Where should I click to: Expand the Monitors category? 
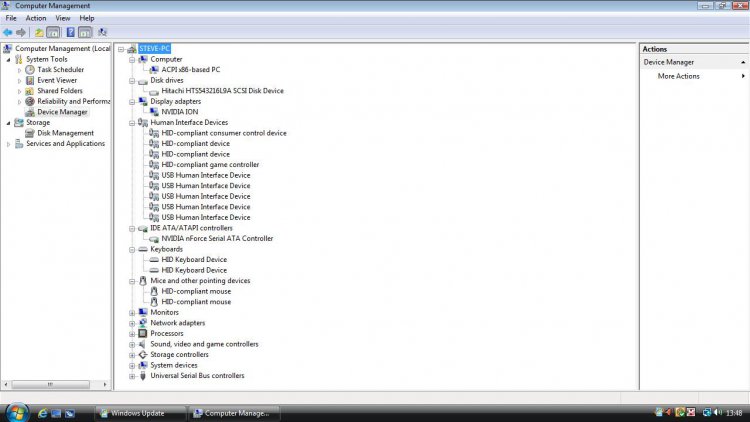[x=132, y=312]
